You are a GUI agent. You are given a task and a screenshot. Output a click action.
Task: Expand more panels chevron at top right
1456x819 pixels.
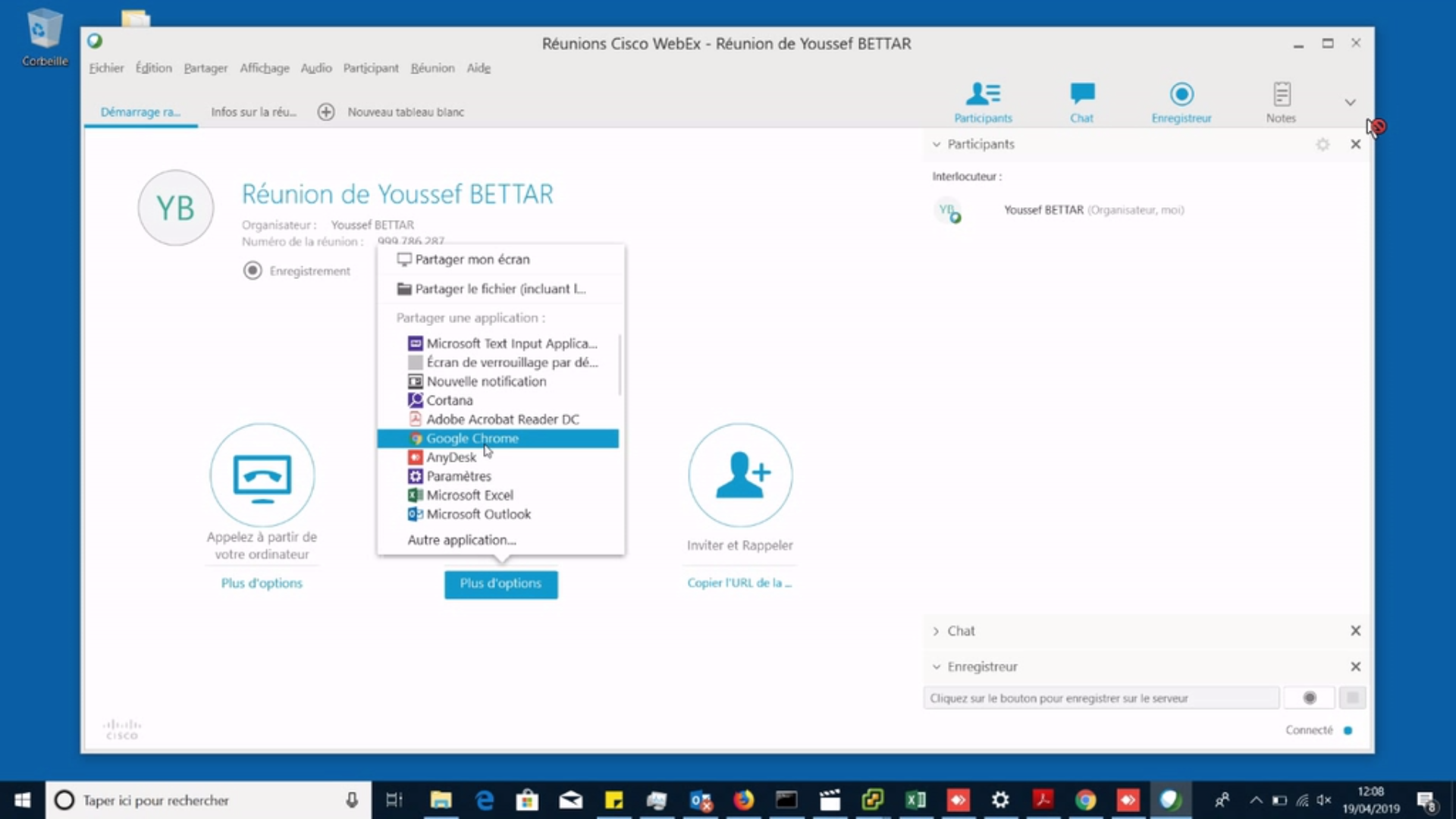pyautogui.click(x=1350, y=102)
